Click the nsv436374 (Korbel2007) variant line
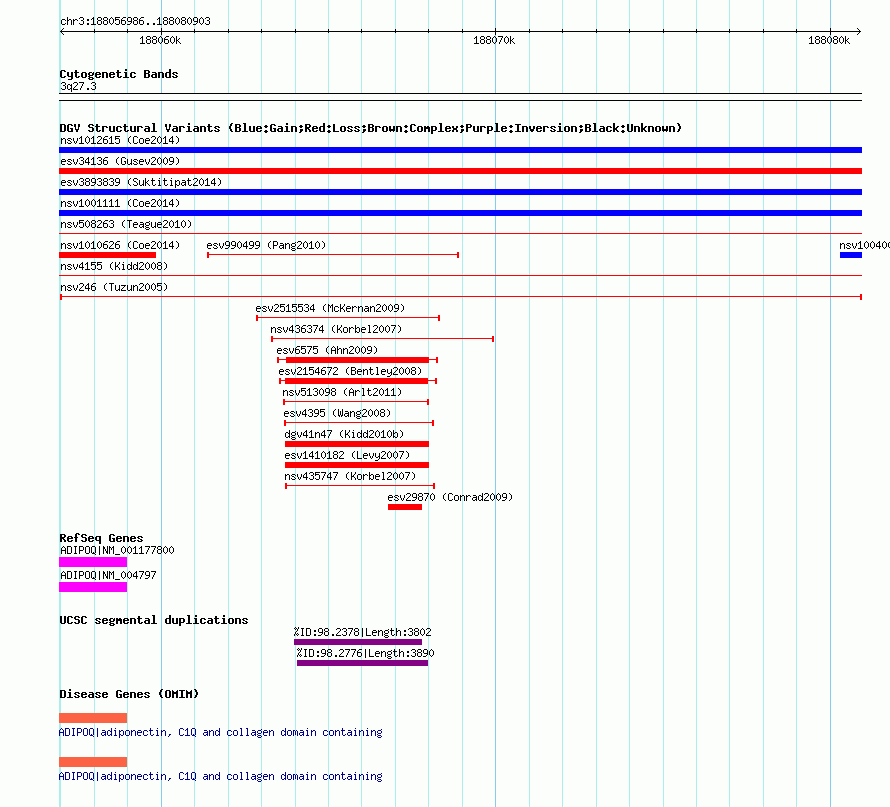890x807 pixels. (x=383, y=339)
